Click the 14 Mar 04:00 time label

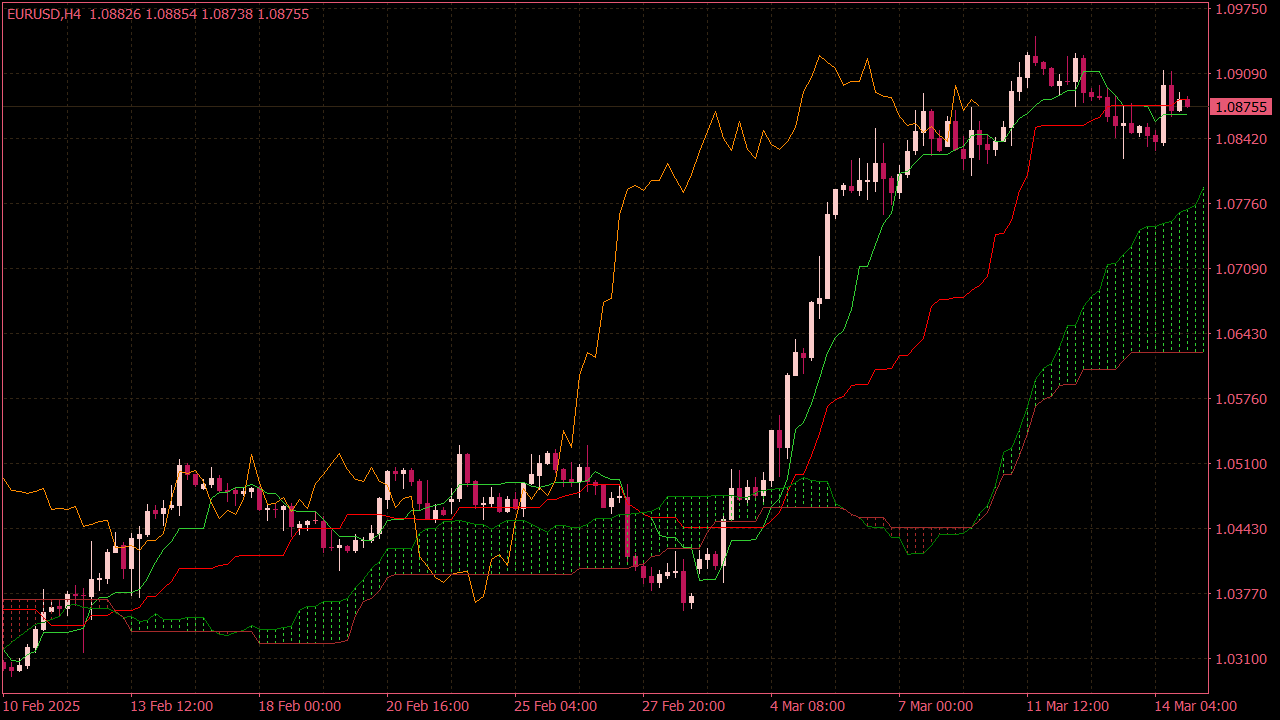(x=1195, y=706)
